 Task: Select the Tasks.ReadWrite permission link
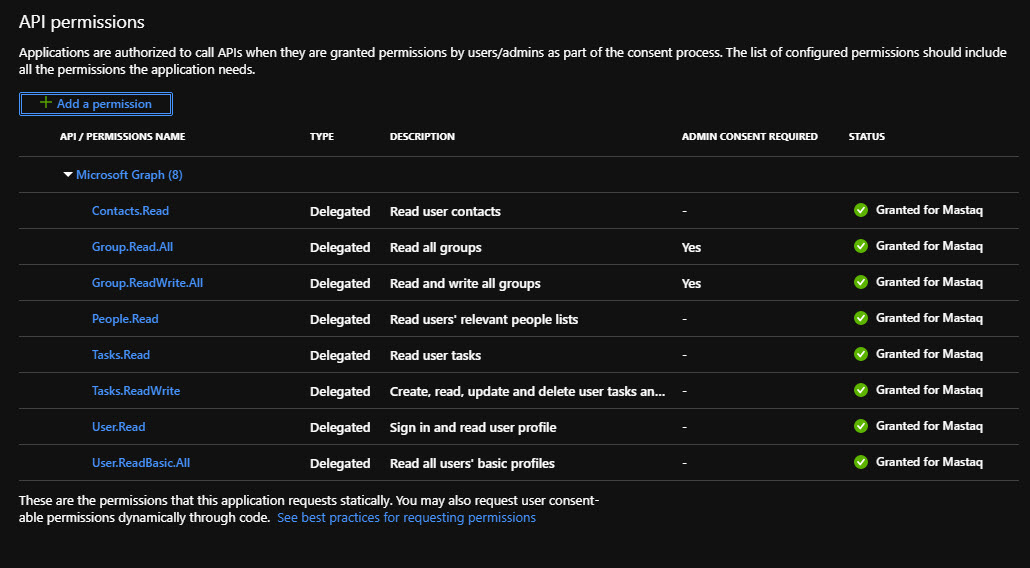click(x=136, y=391)
